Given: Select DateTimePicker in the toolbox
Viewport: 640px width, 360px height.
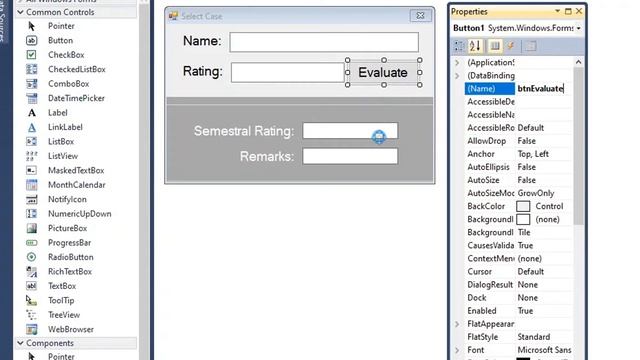Looking at the screenshot, I should pos(76,98).
